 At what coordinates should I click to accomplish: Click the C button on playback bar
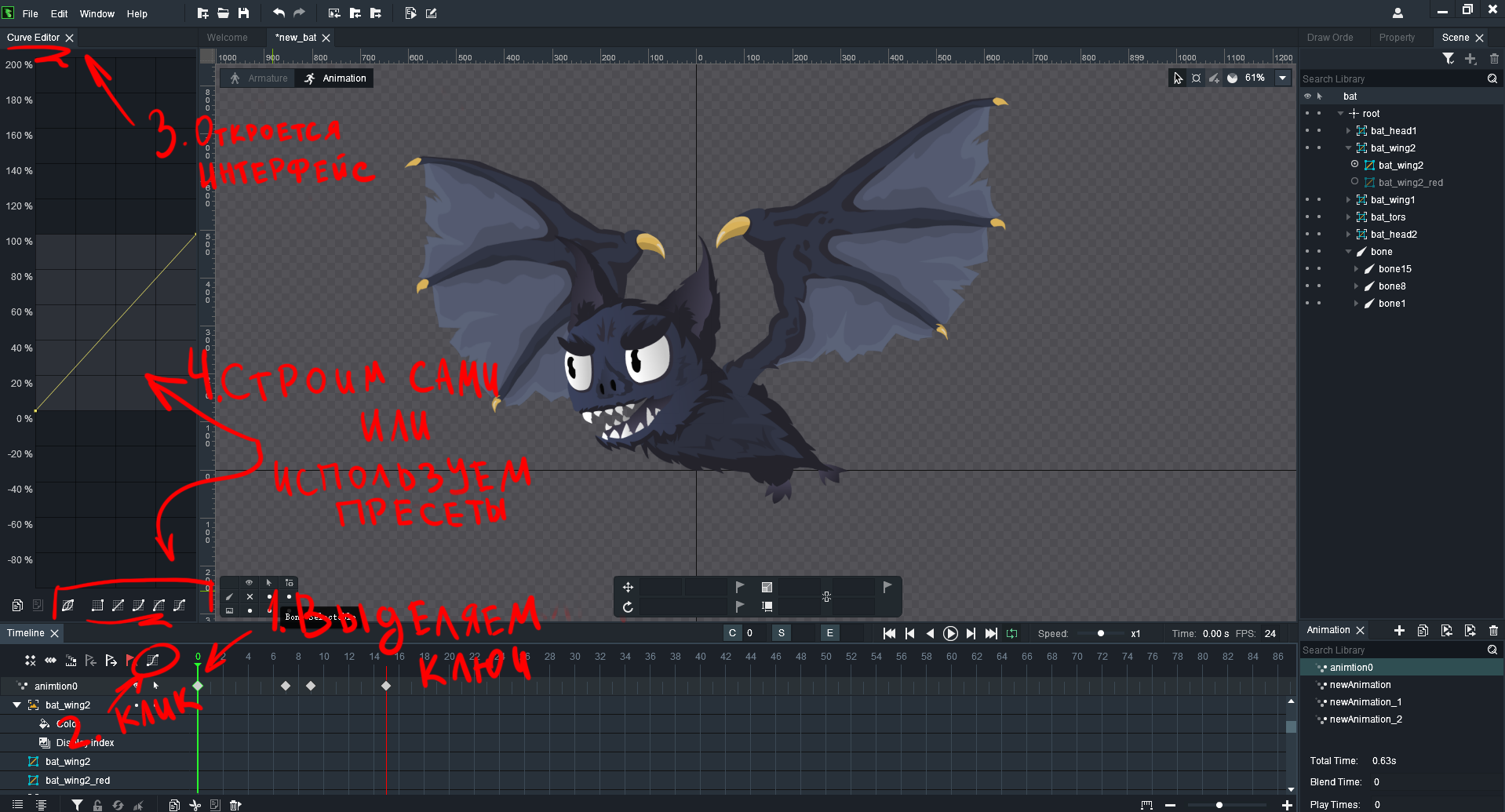point(732,633)
